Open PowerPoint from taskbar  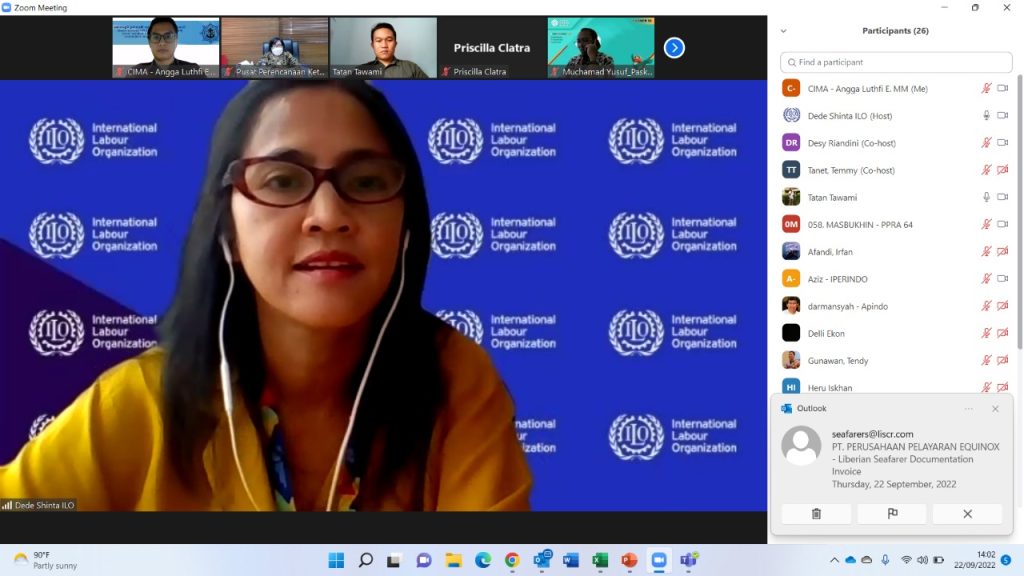coord(630,560)
